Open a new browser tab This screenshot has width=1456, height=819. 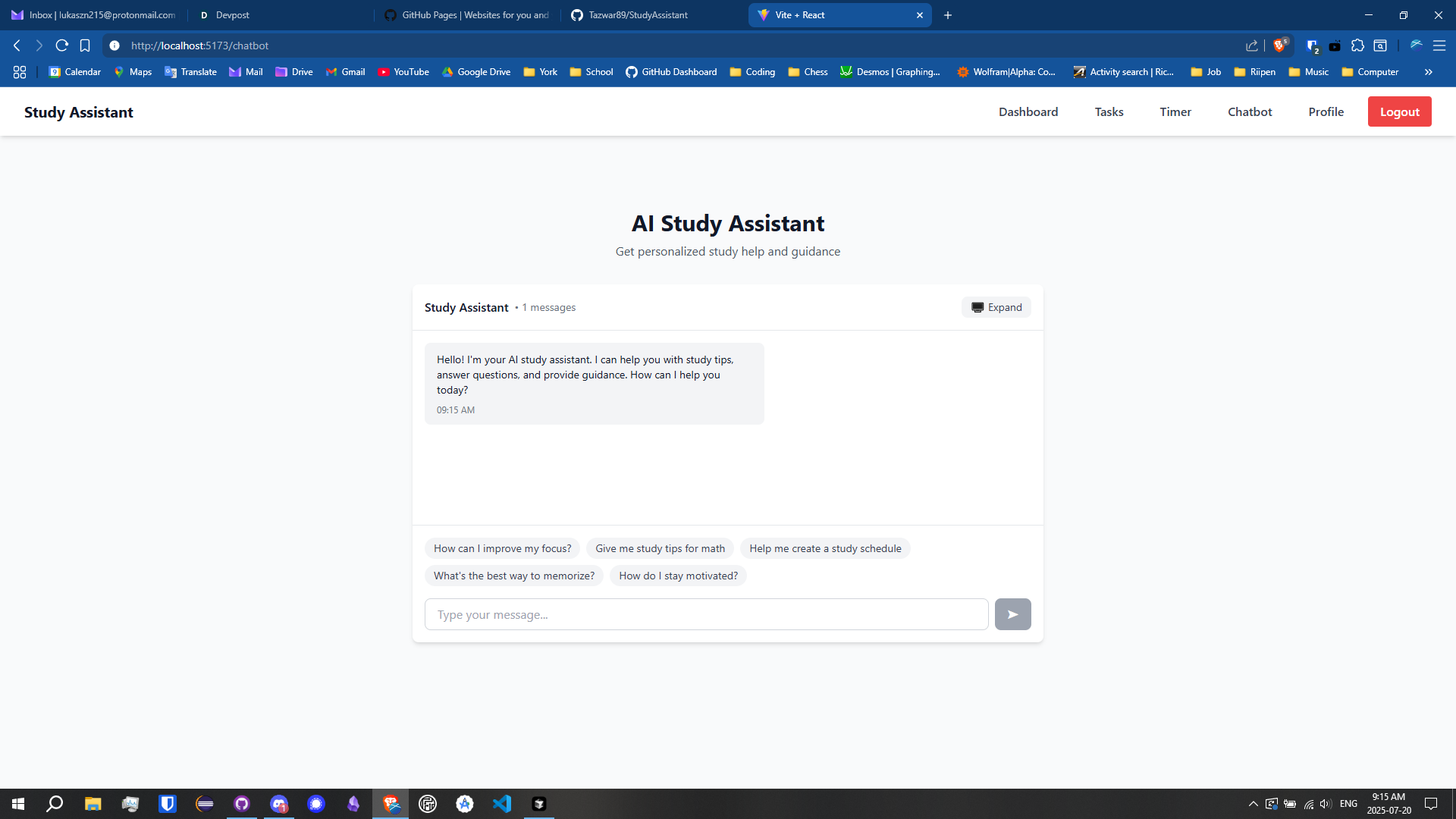(x=948, y=15)
